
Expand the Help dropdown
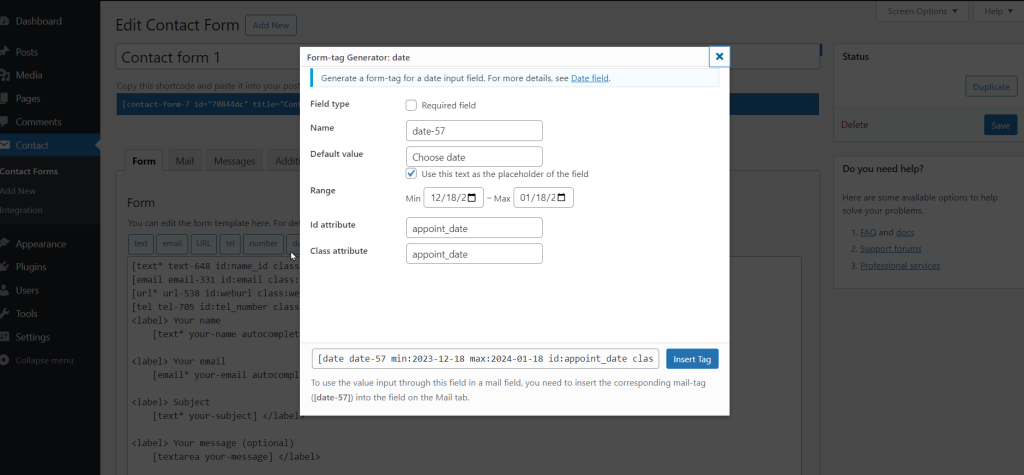[992, 12]
